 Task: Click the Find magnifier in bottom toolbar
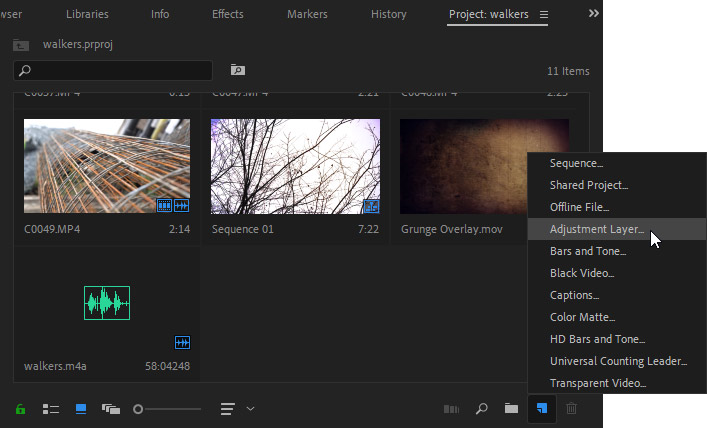click(x=482, y=409)
